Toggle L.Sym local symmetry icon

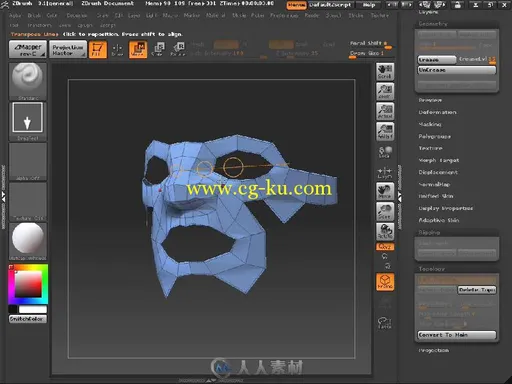coord(385,172)
